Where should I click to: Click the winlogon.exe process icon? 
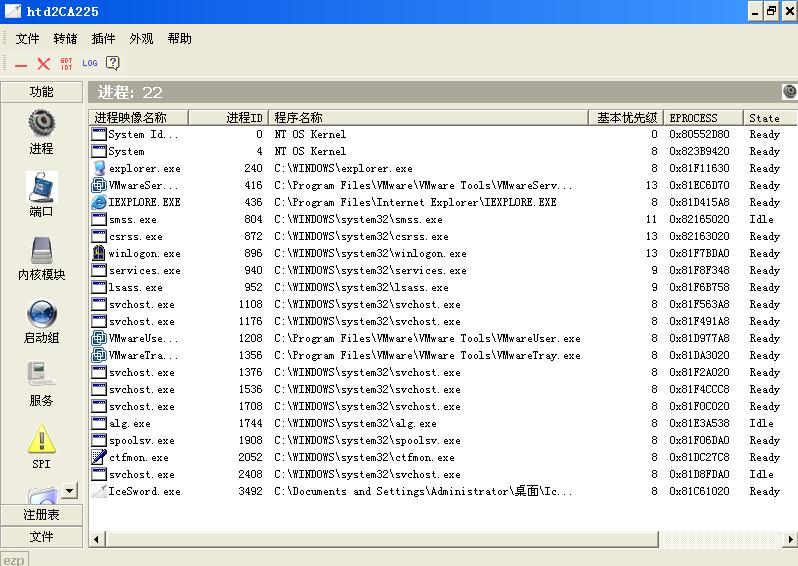99,253
